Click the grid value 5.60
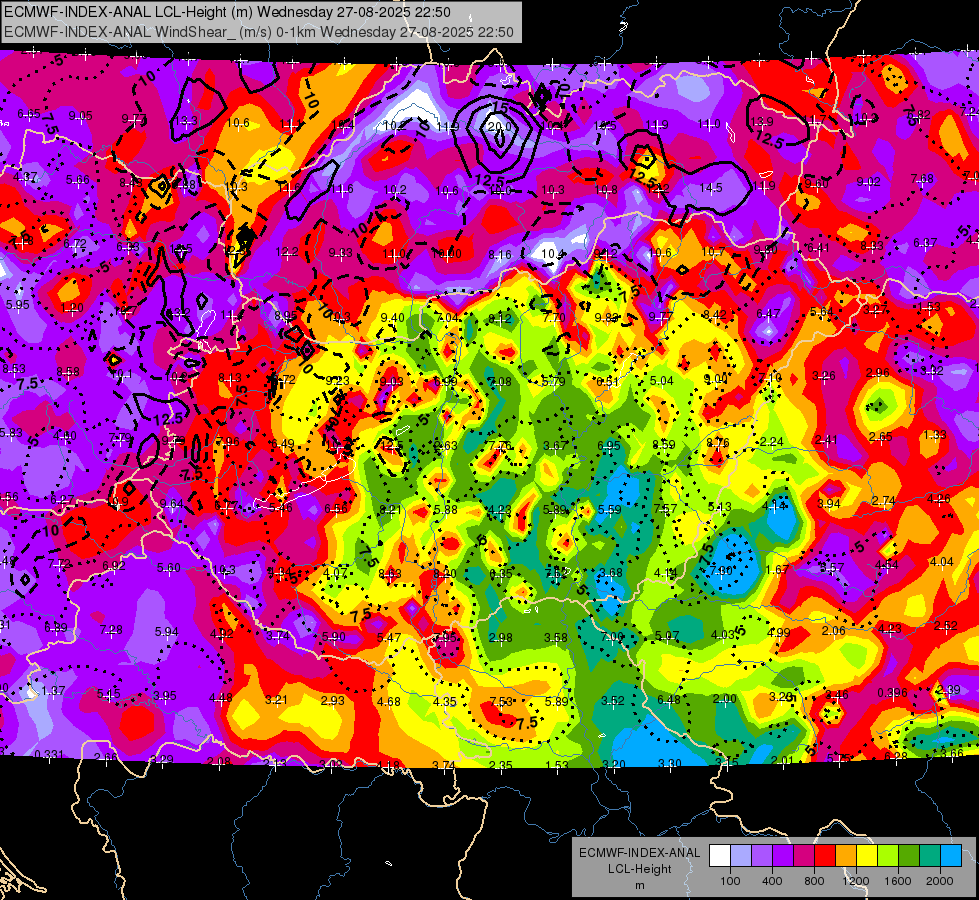 169,568
